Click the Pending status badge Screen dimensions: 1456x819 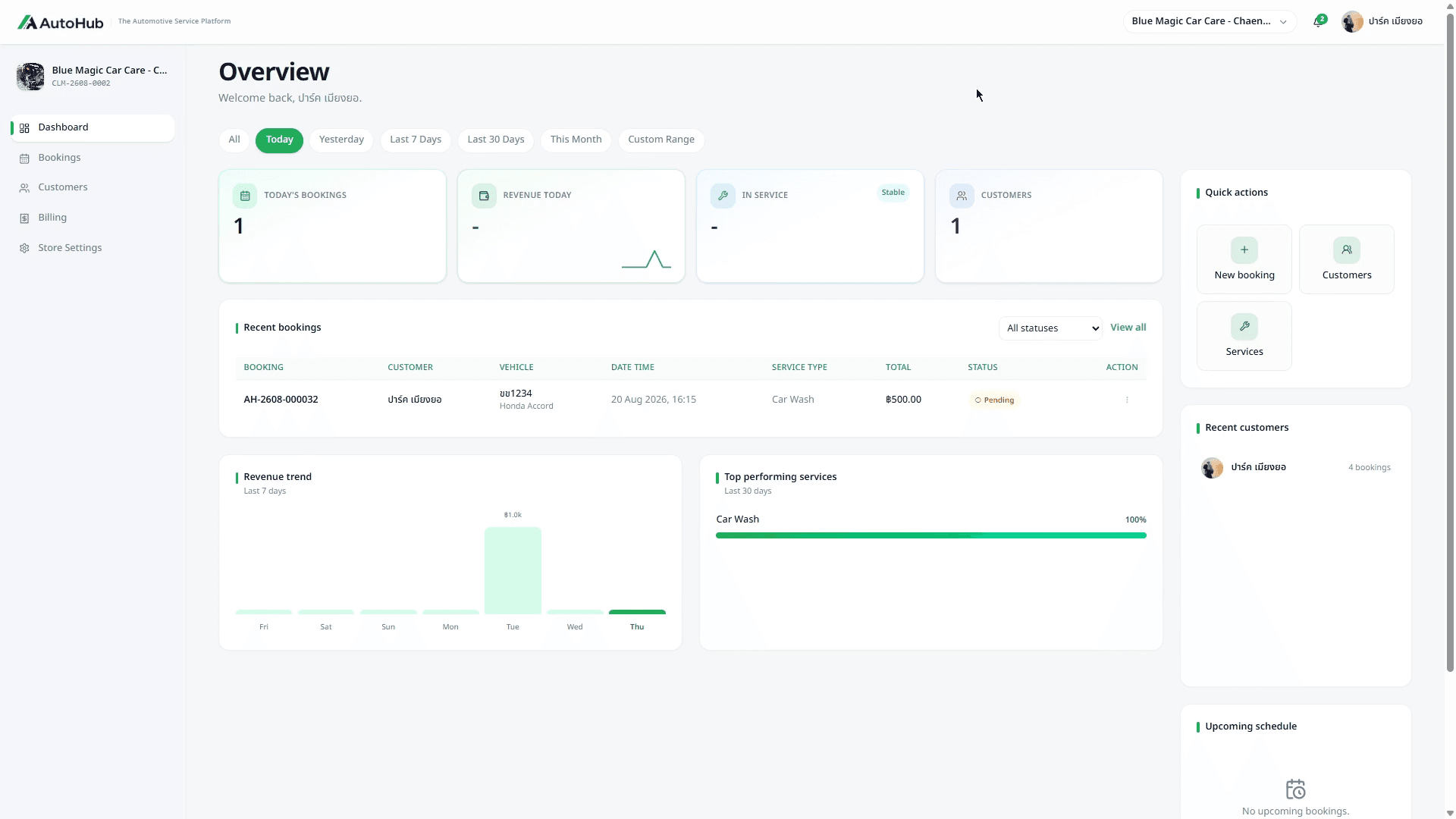[x=994, y=400]
